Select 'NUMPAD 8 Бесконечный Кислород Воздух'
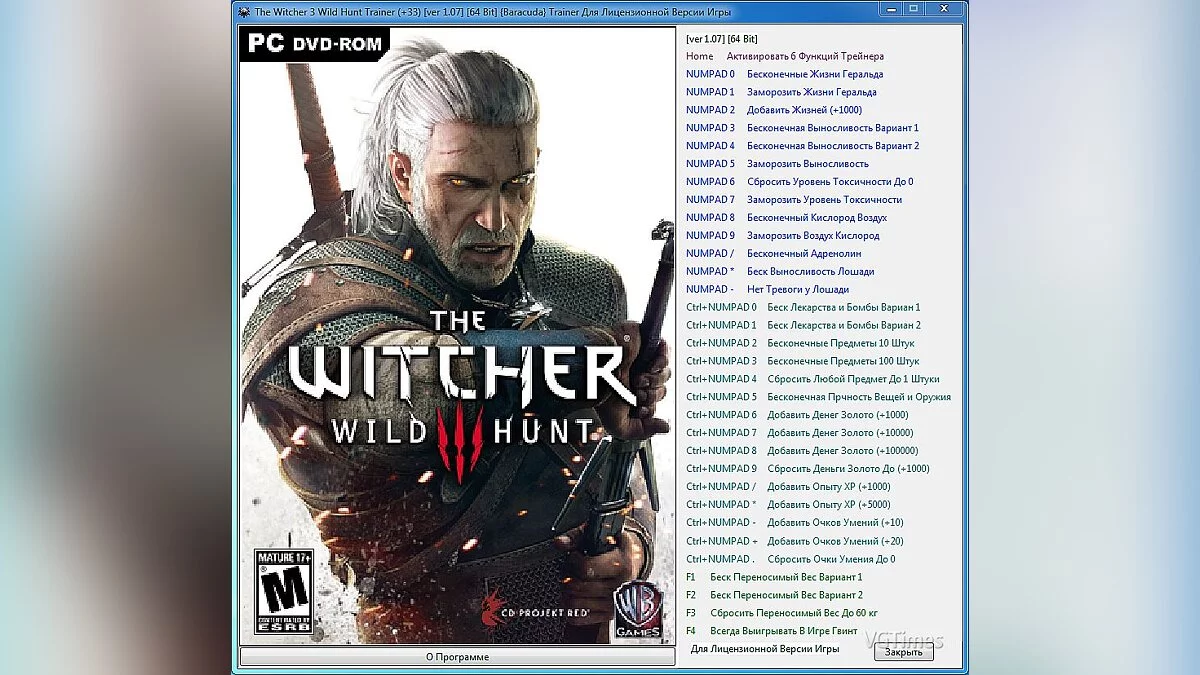 [x=786, y=218]
